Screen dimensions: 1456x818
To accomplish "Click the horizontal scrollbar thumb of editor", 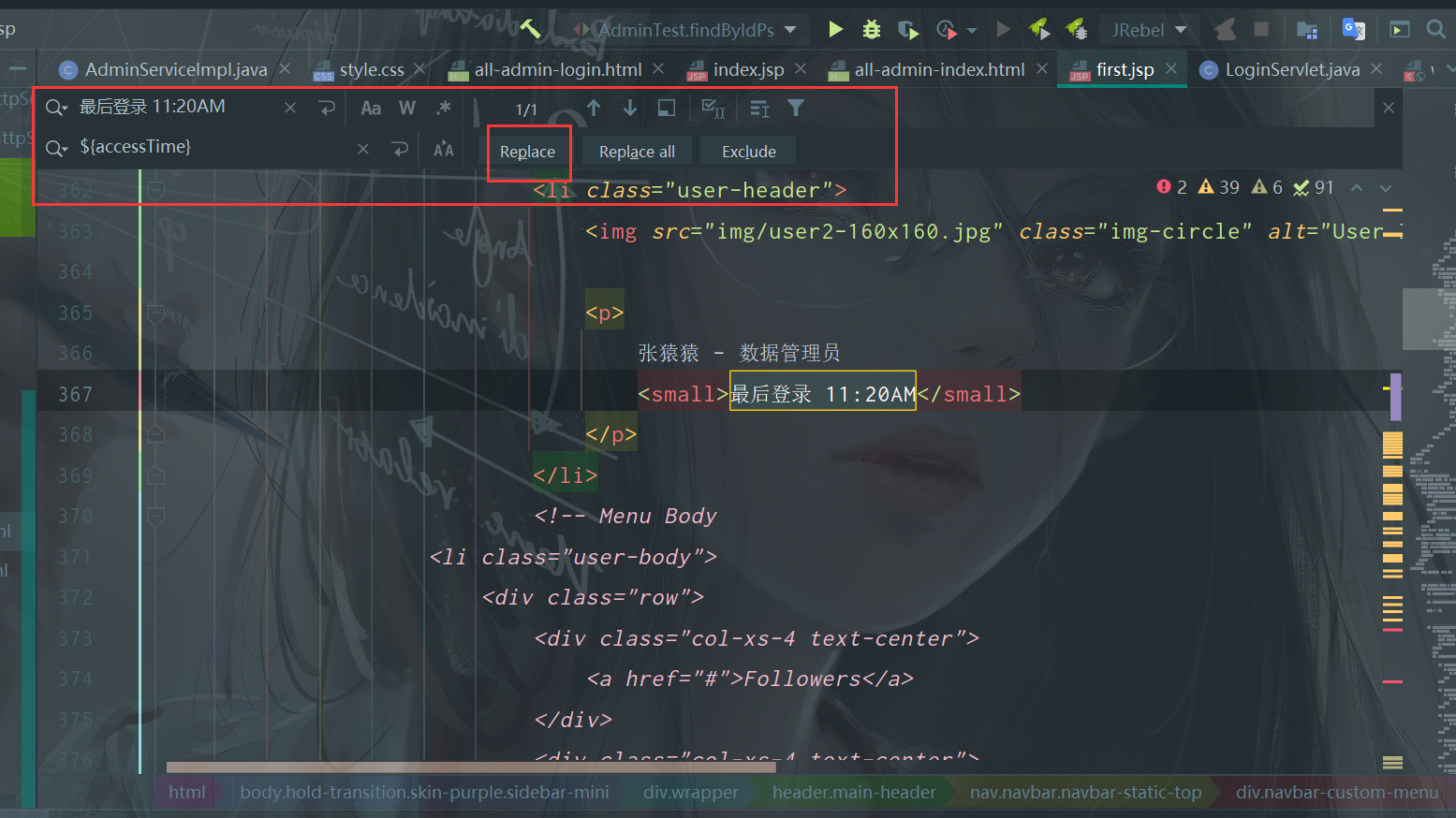I will 471,767.
